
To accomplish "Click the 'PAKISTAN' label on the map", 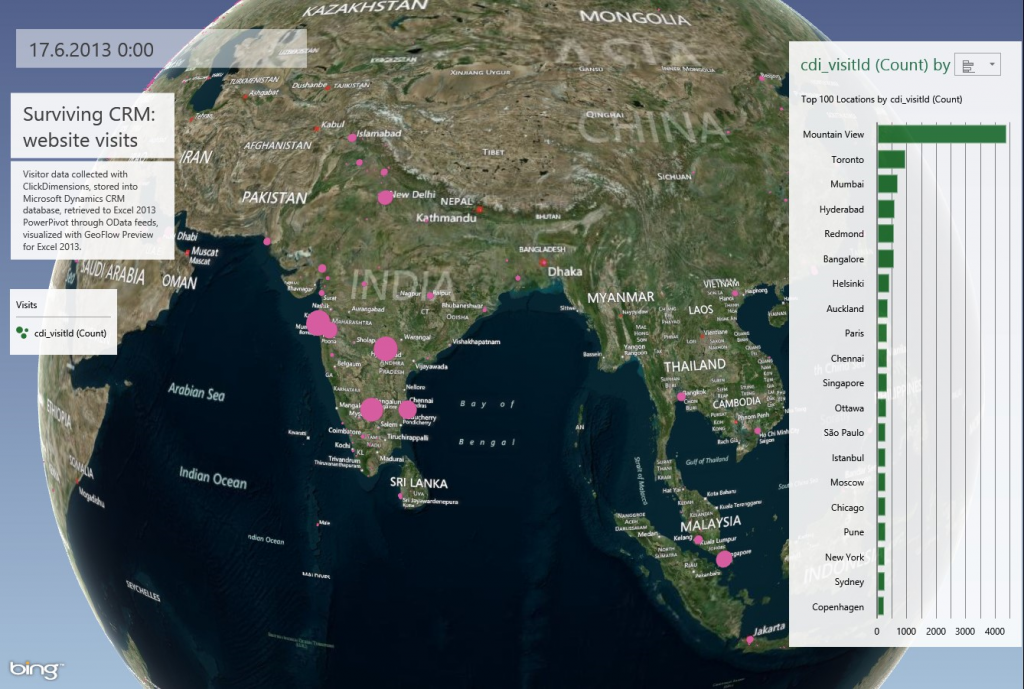I will pyautogui.click(x=274, y=197).
